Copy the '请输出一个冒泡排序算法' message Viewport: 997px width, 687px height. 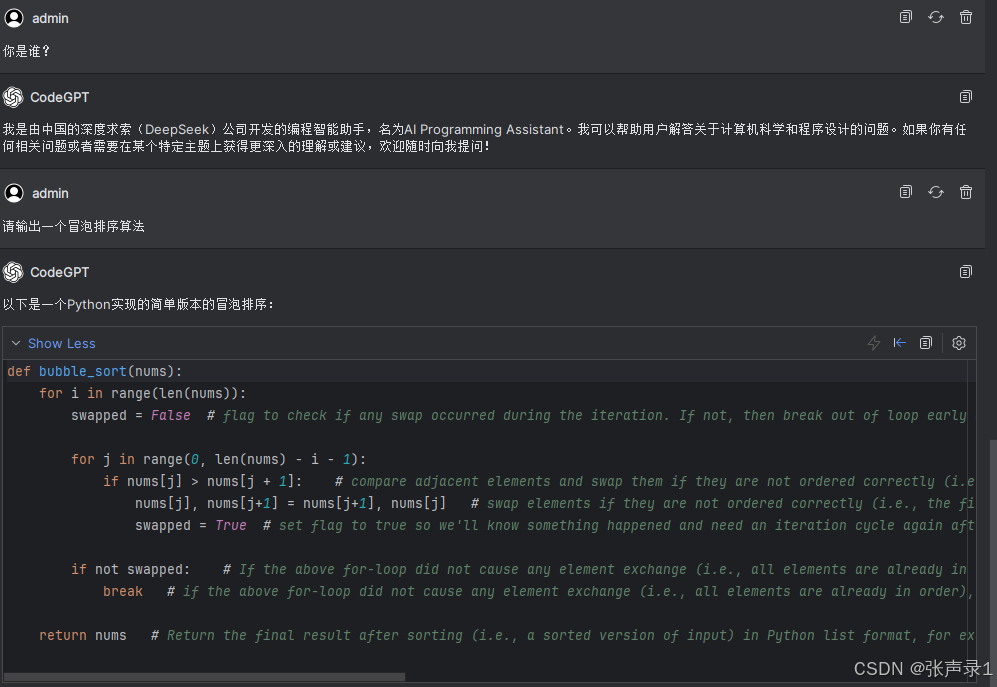click(x=905, y=192)
